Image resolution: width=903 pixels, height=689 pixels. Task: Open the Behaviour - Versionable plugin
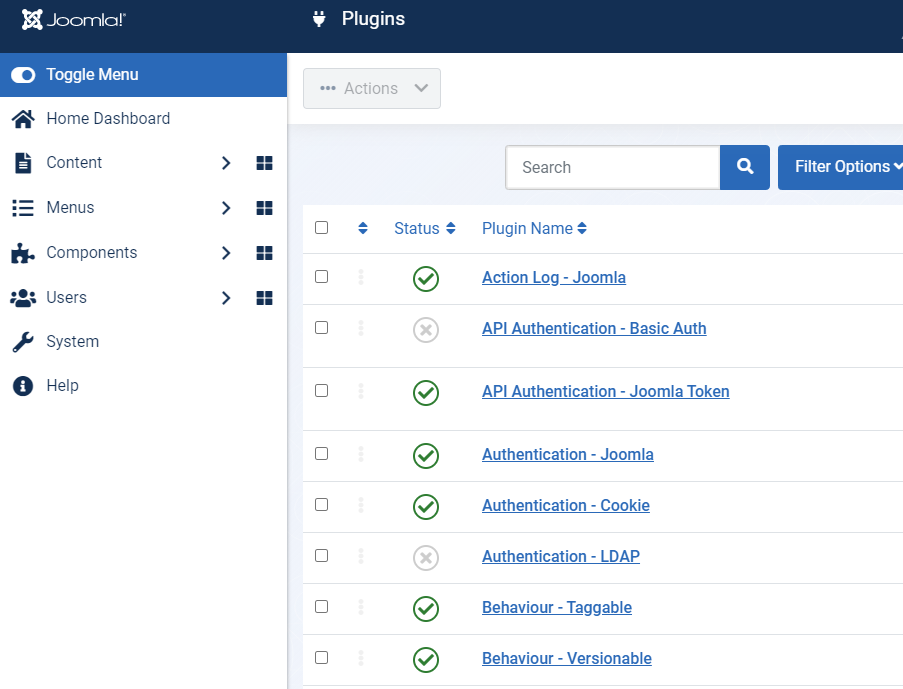(x=567, y=658)
